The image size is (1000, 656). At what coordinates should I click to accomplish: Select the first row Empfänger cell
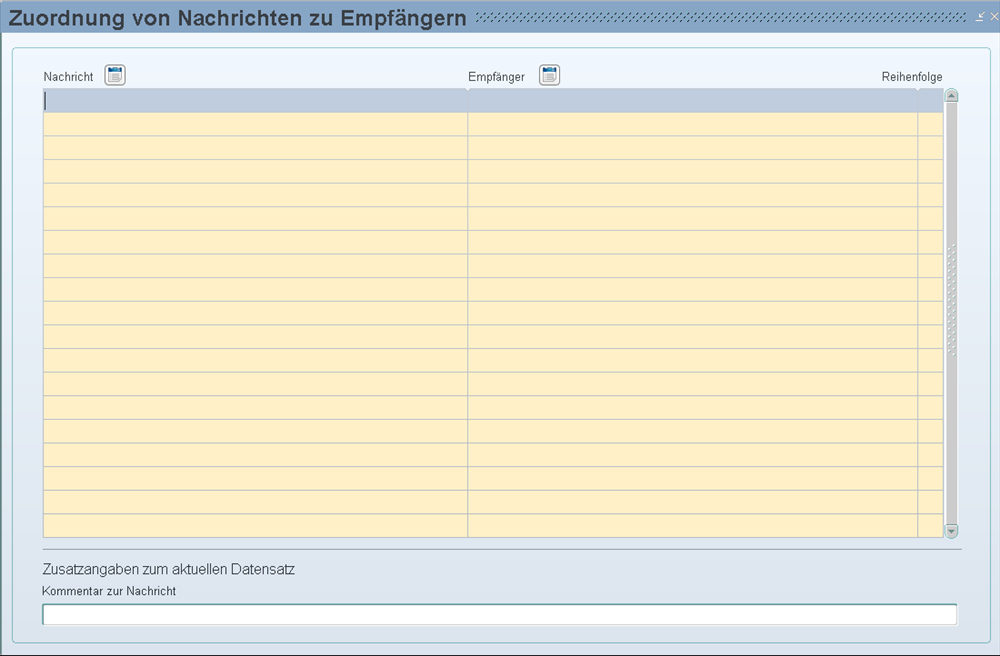(692, 101)
